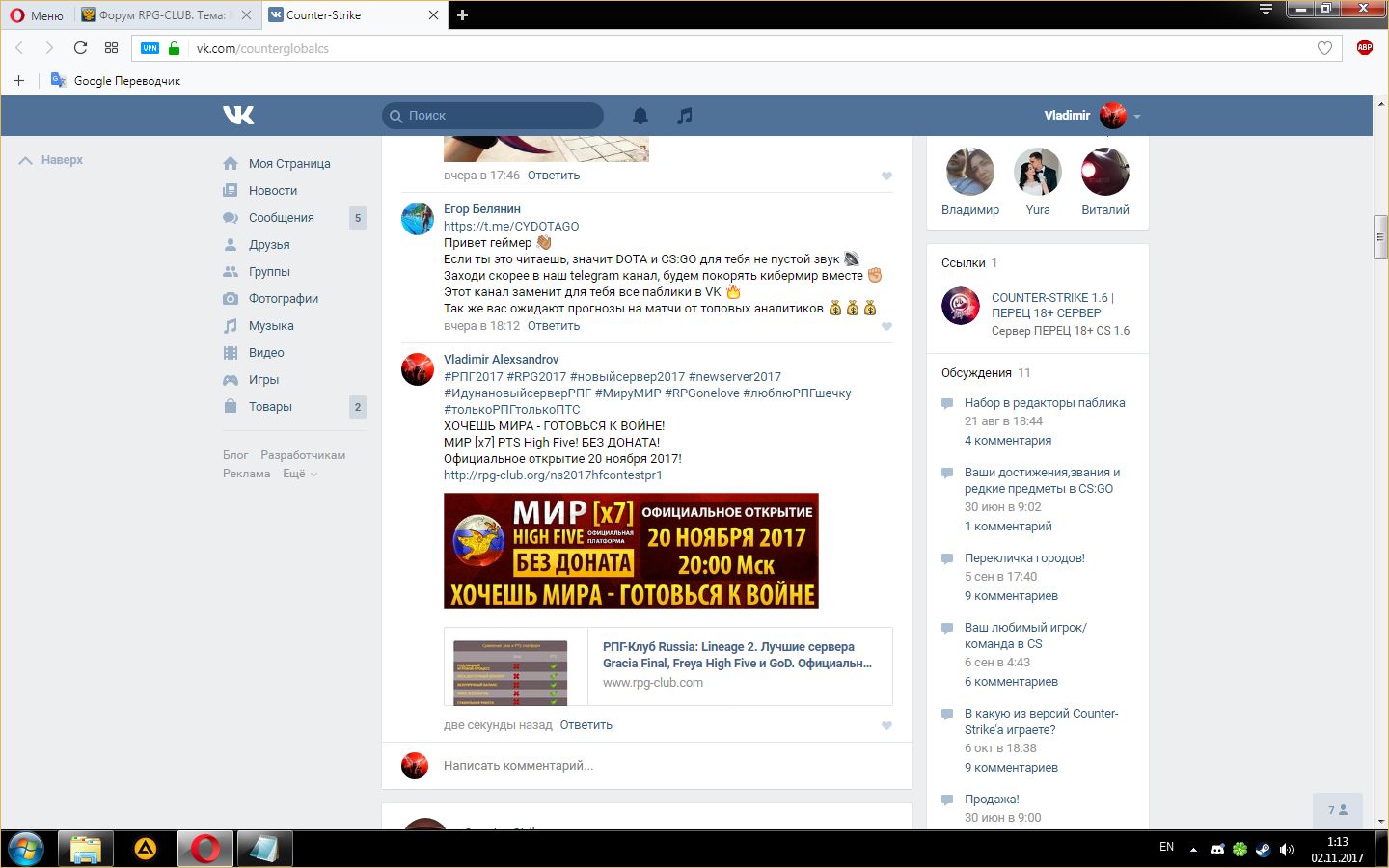Open Steam from system tray
Image resolution: width=1389 pixels, height=868 pixels.
tap(1263, 849)
